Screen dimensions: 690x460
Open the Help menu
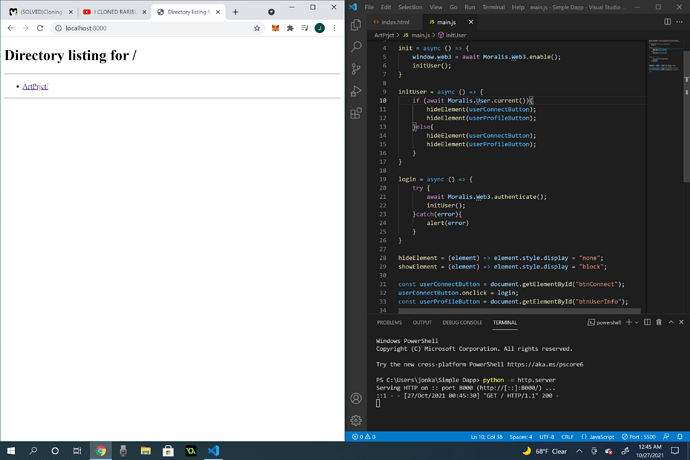pyautogui.click(x=518, y=7)
